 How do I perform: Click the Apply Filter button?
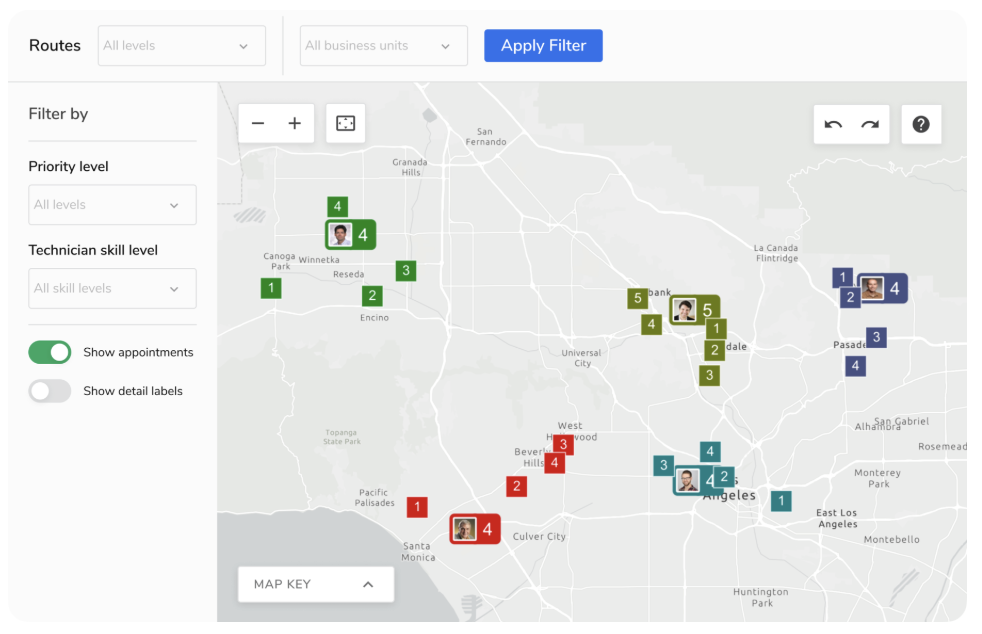[x=543, y=46]
